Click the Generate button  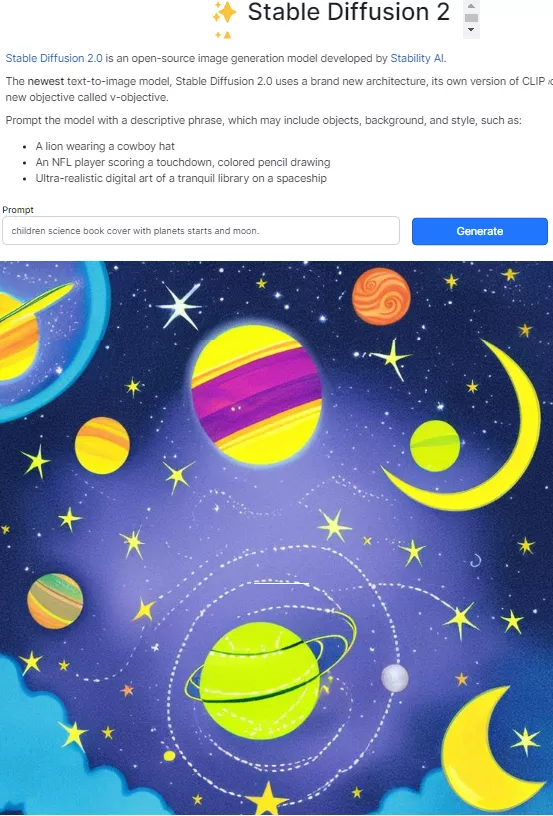(480, 231)
